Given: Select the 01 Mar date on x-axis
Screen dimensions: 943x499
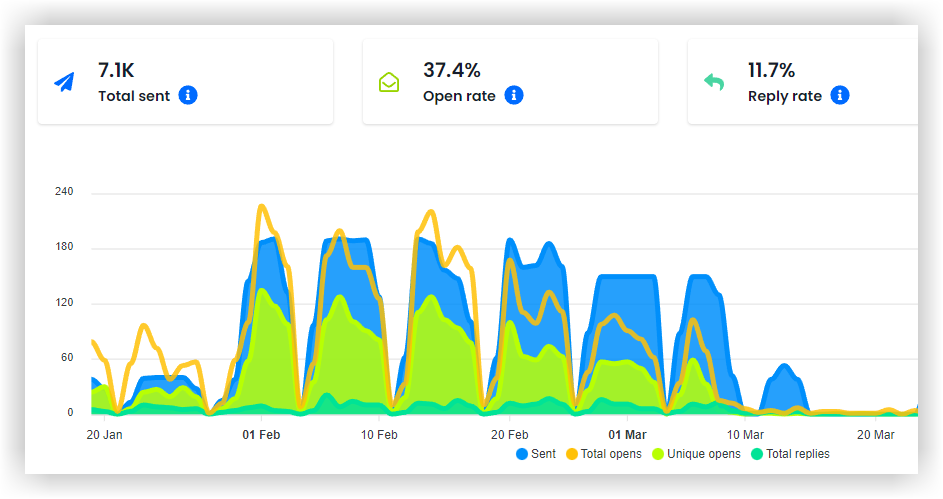Looking at the screenshot, I should click(627, 435).
